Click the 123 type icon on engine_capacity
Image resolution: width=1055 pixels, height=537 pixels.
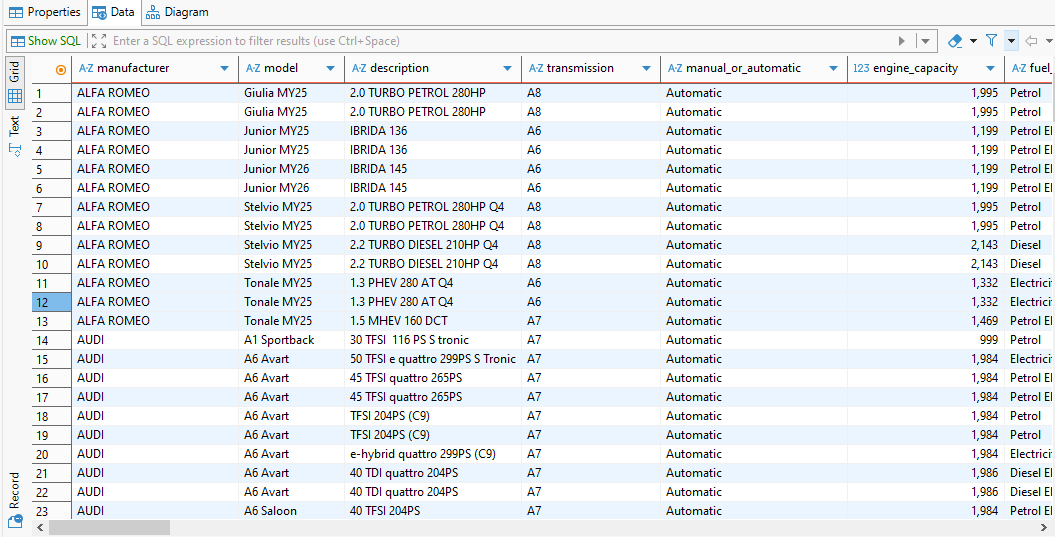[860, 68]
